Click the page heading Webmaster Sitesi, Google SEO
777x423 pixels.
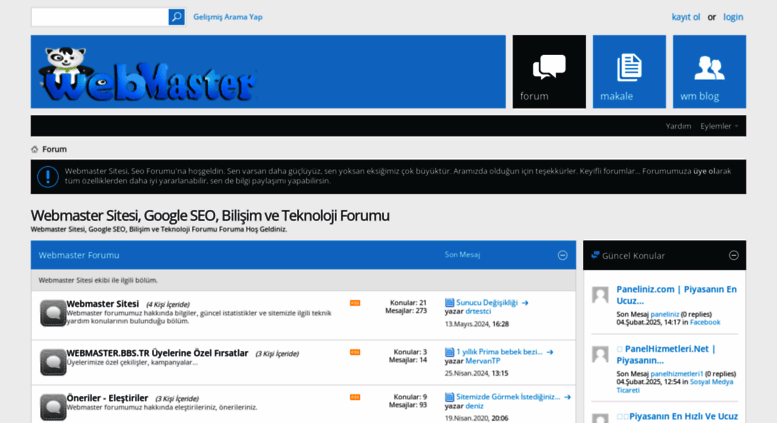point(210,215)
